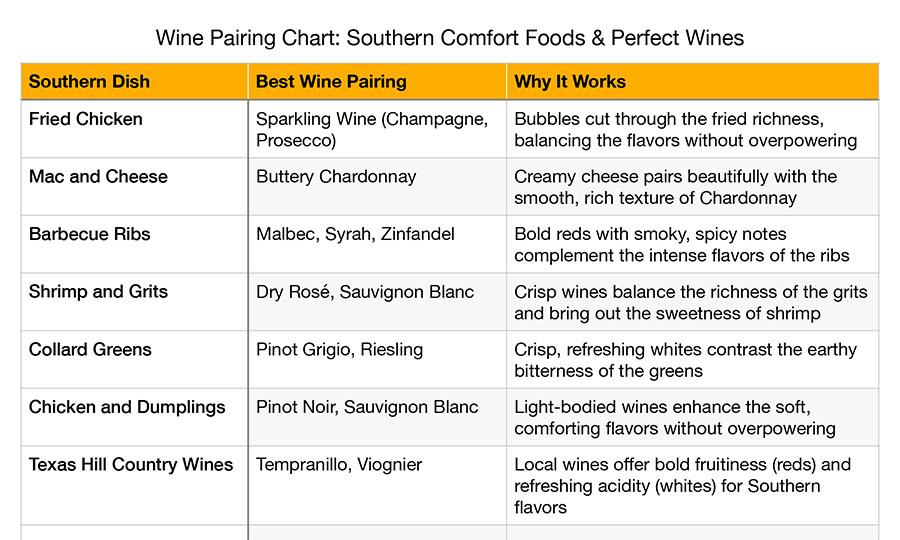Viewport: 900px width, 540px height.
Task: Click the 'Buttery Chardonnay' cell
Action: point(377,187)
